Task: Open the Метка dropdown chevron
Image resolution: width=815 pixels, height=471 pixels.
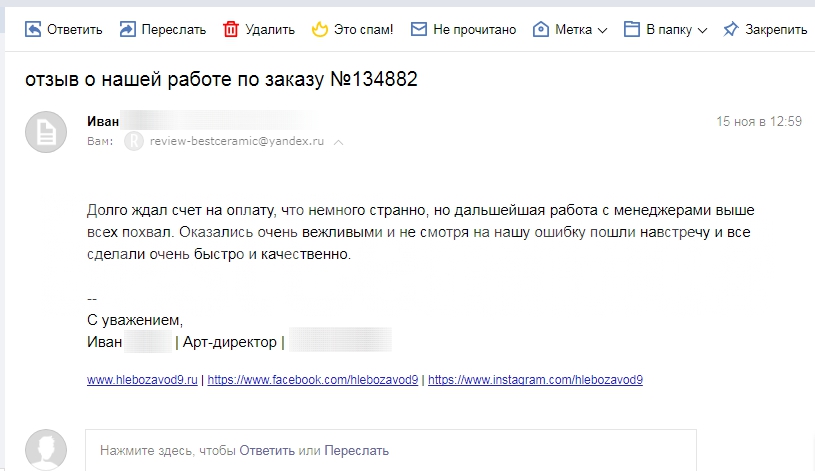Action: click(602, 30)
